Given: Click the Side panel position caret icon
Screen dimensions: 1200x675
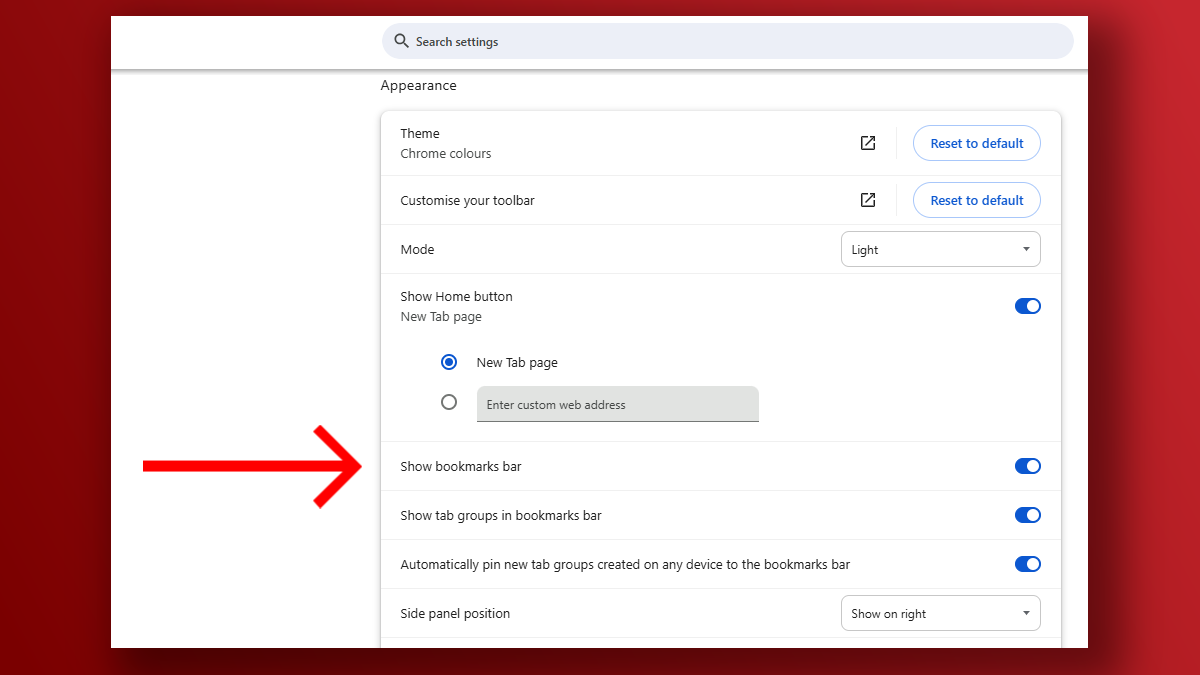Looking at the screenshot, I should pyautogui.click(x=1025, y=612).
